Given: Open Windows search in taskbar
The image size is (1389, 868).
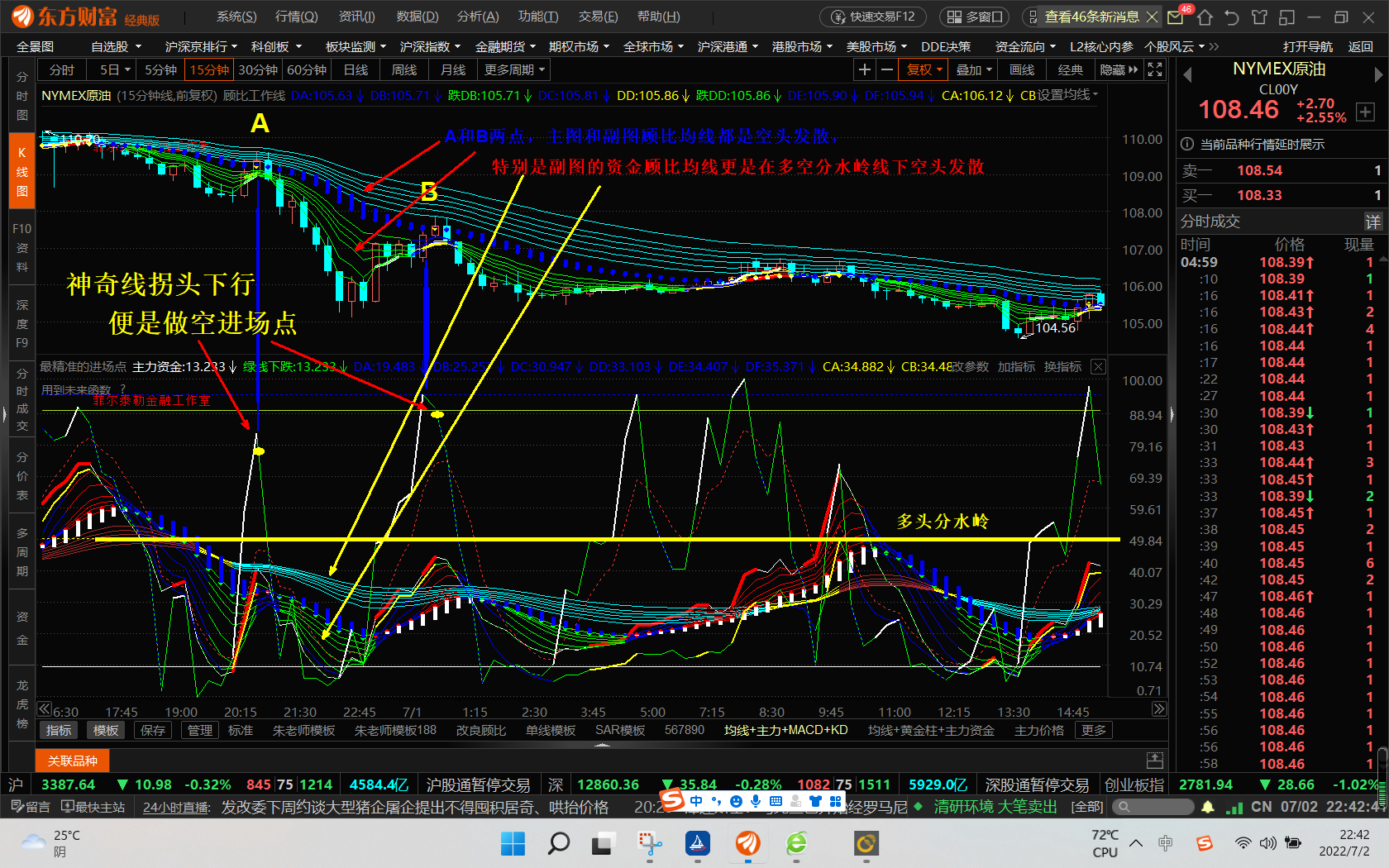Looking at the screenshot, I should (x=559, y=844).
